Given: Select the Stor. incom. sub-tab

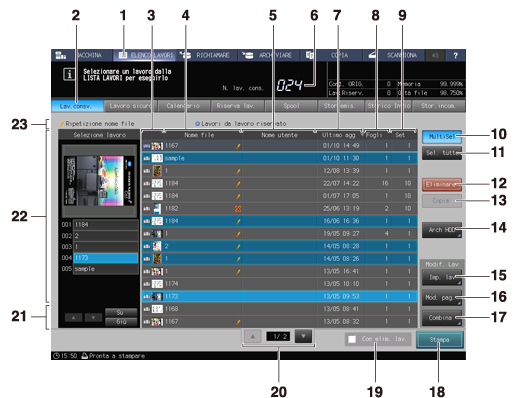Looking at the screenshot, I should tap(438, 106).
